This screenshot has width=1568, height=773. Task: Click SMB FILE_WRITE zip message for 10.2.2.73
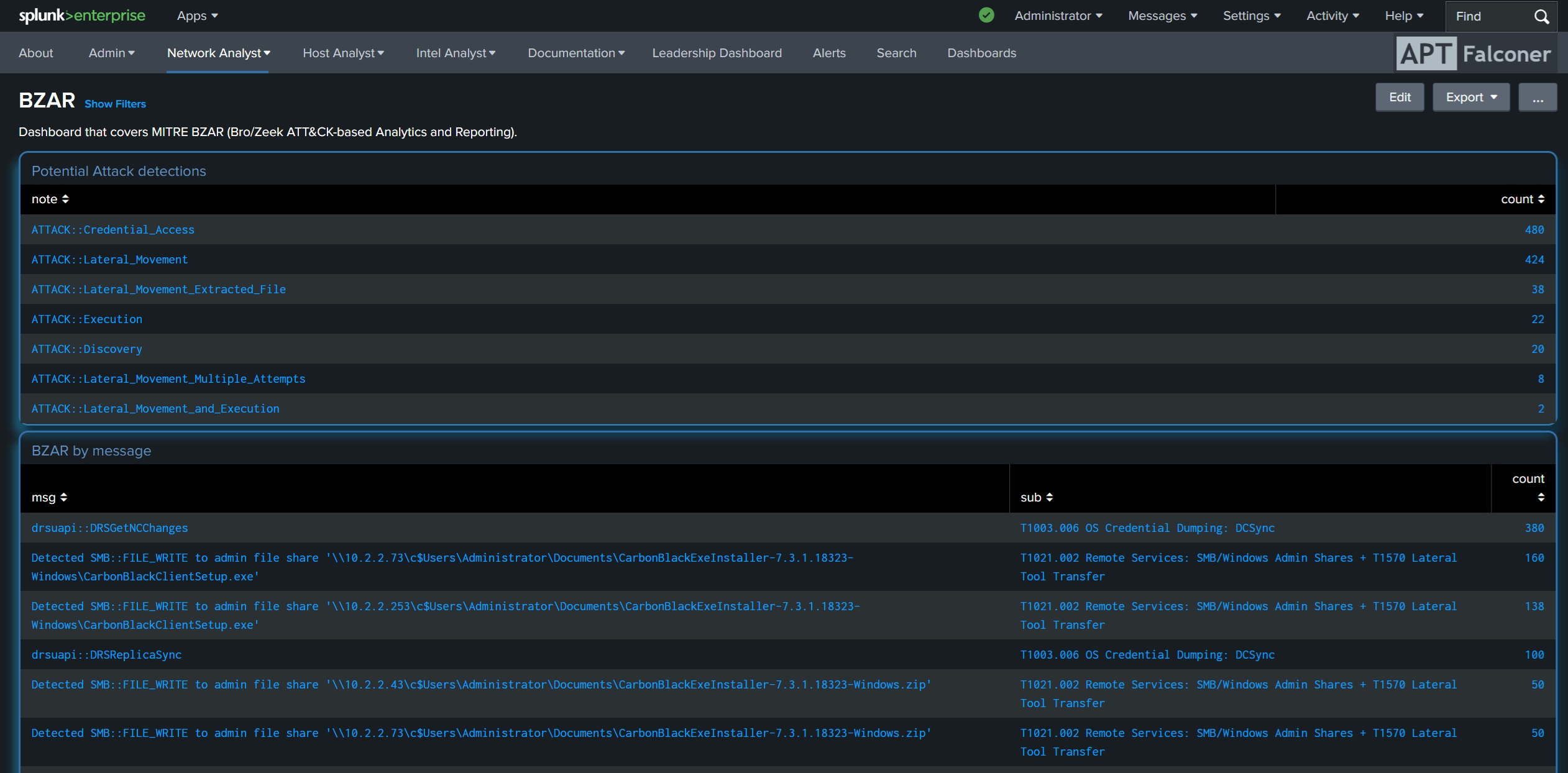[482, 733]
